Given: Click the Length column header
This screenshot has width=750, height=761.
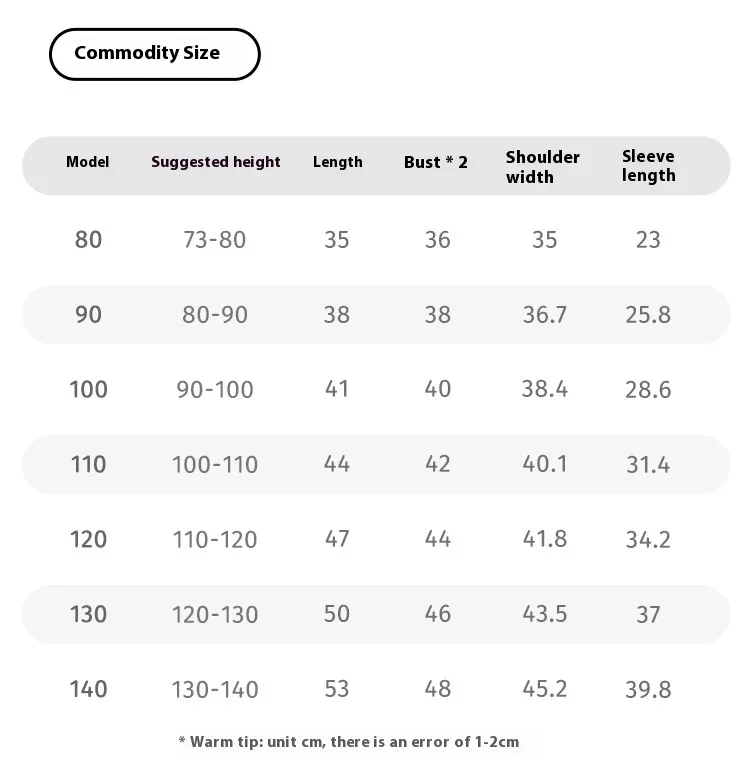Looking at the screenshot, I should point(337,162).
